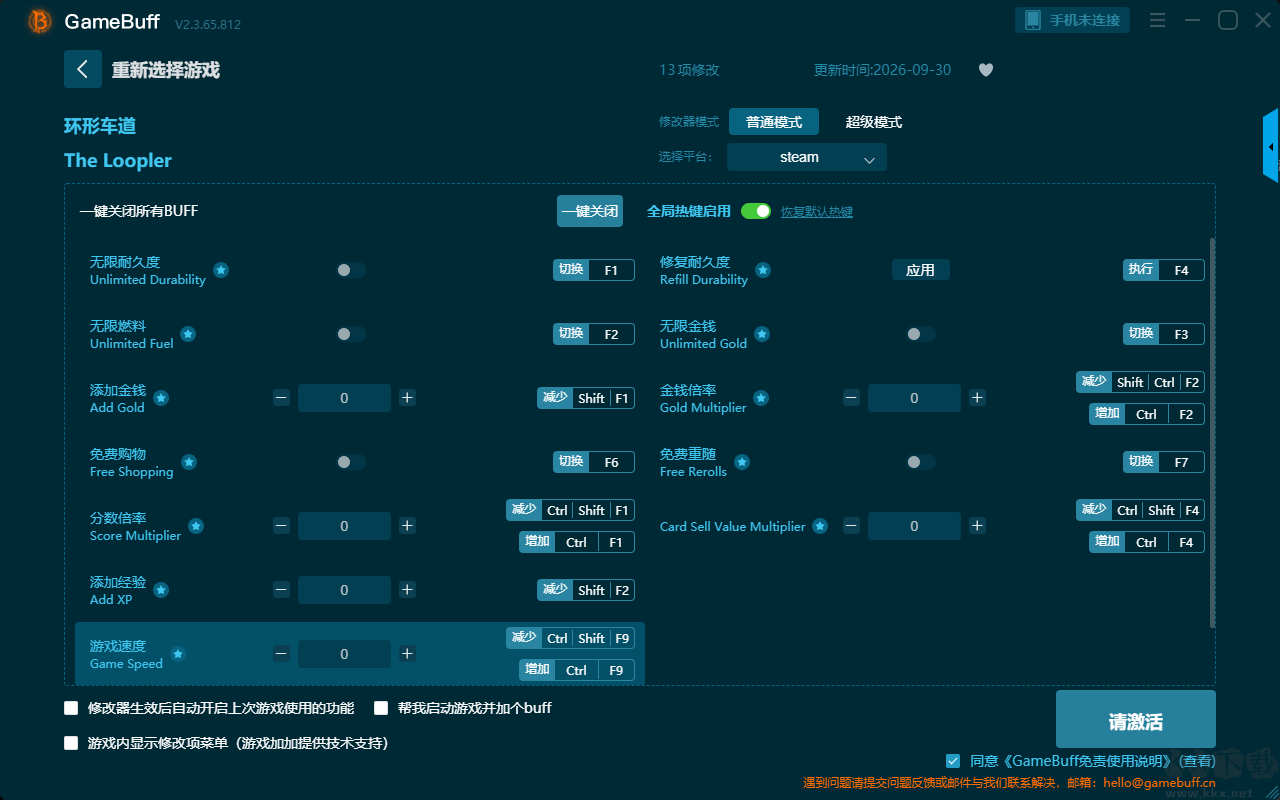Image resolution: width=1280 pixels, height=800 pixels.
Task: Click the 恢复默认热键 link
Action: coord(817,212)
